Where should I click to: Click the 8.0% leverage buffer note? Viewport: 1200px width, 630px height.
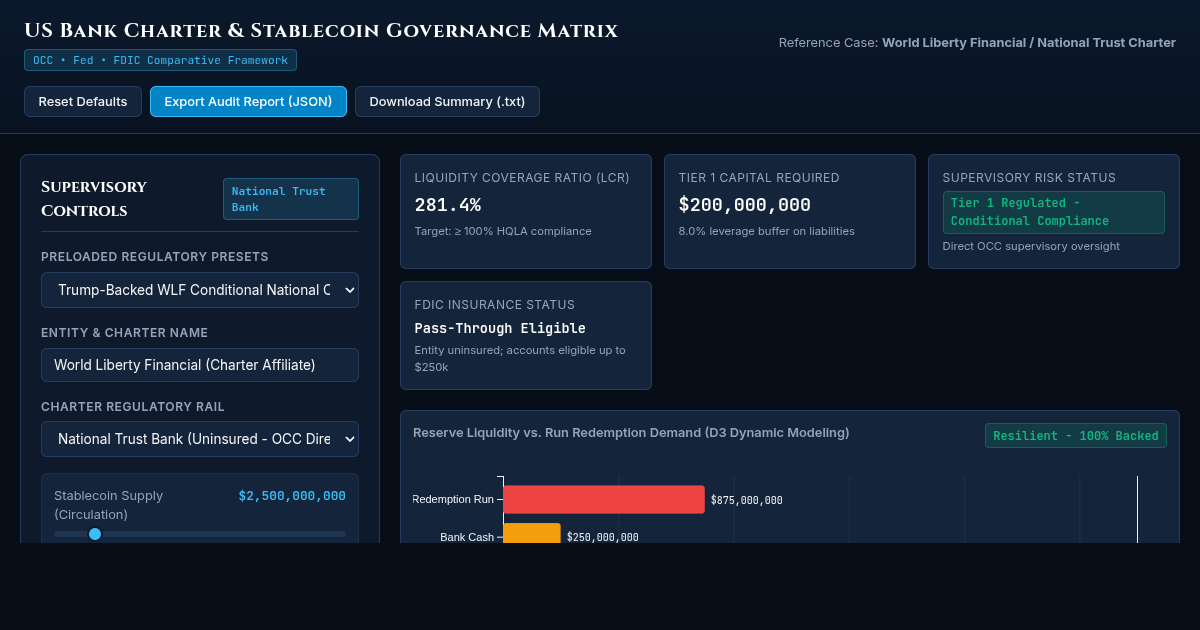pos(767,231)
